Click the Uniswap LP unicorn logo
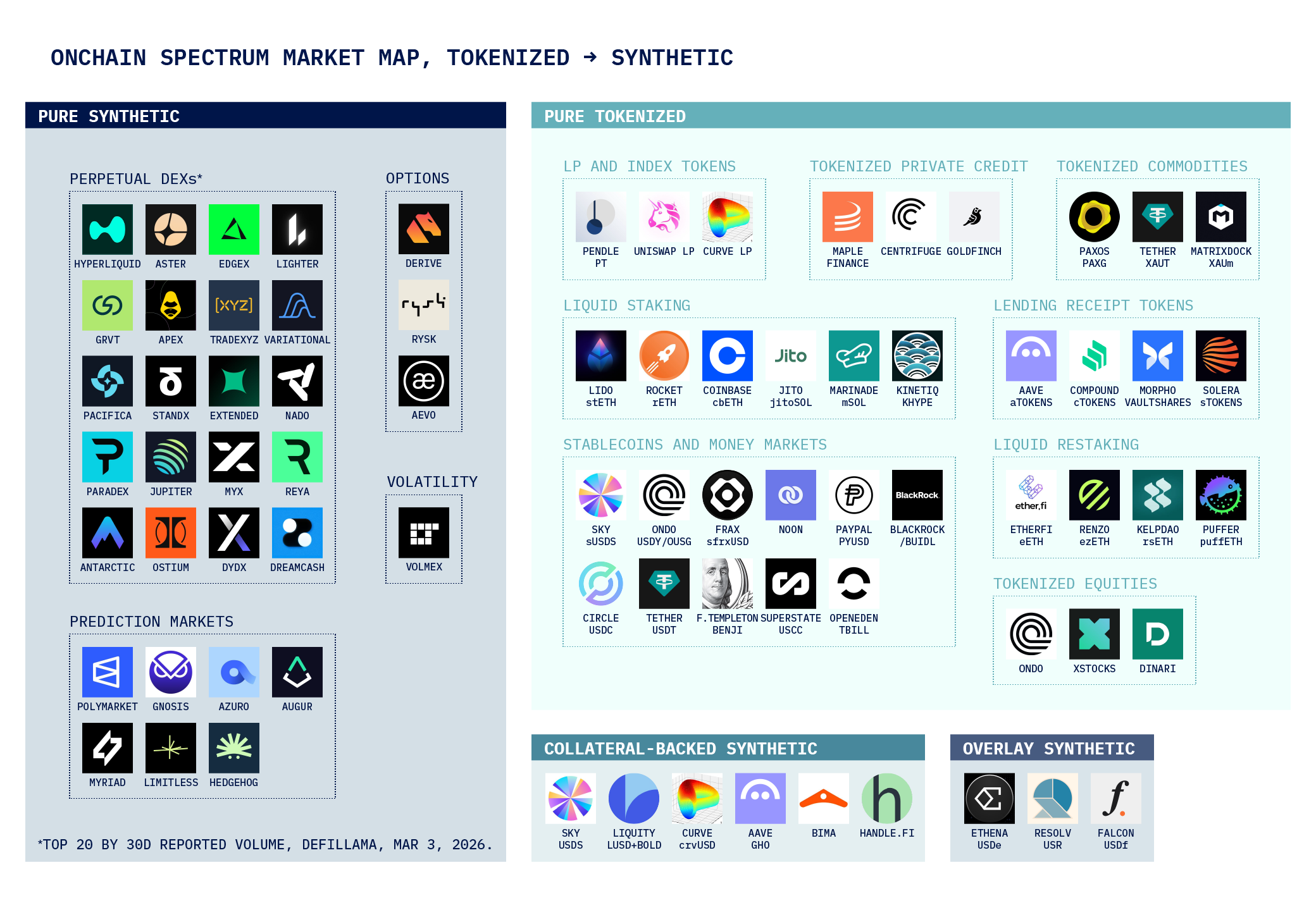 [664, 217]
